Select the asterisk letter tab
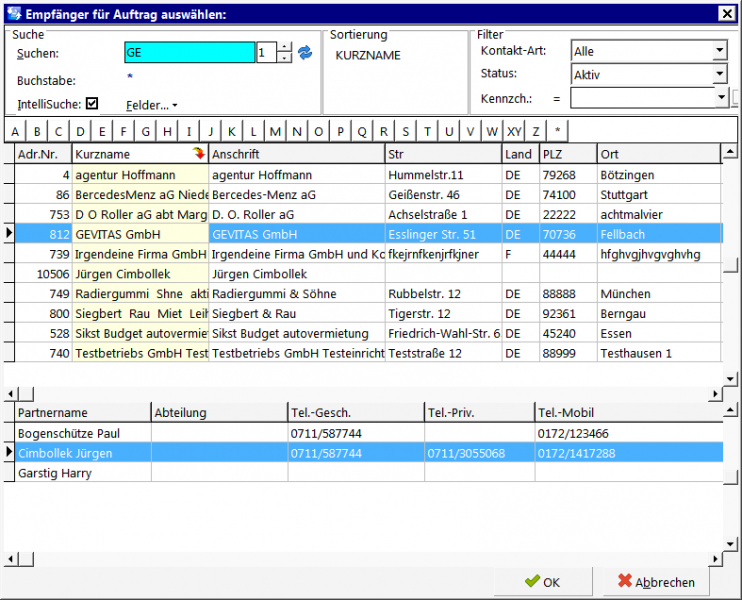742x600 pixels. [557, 131]
